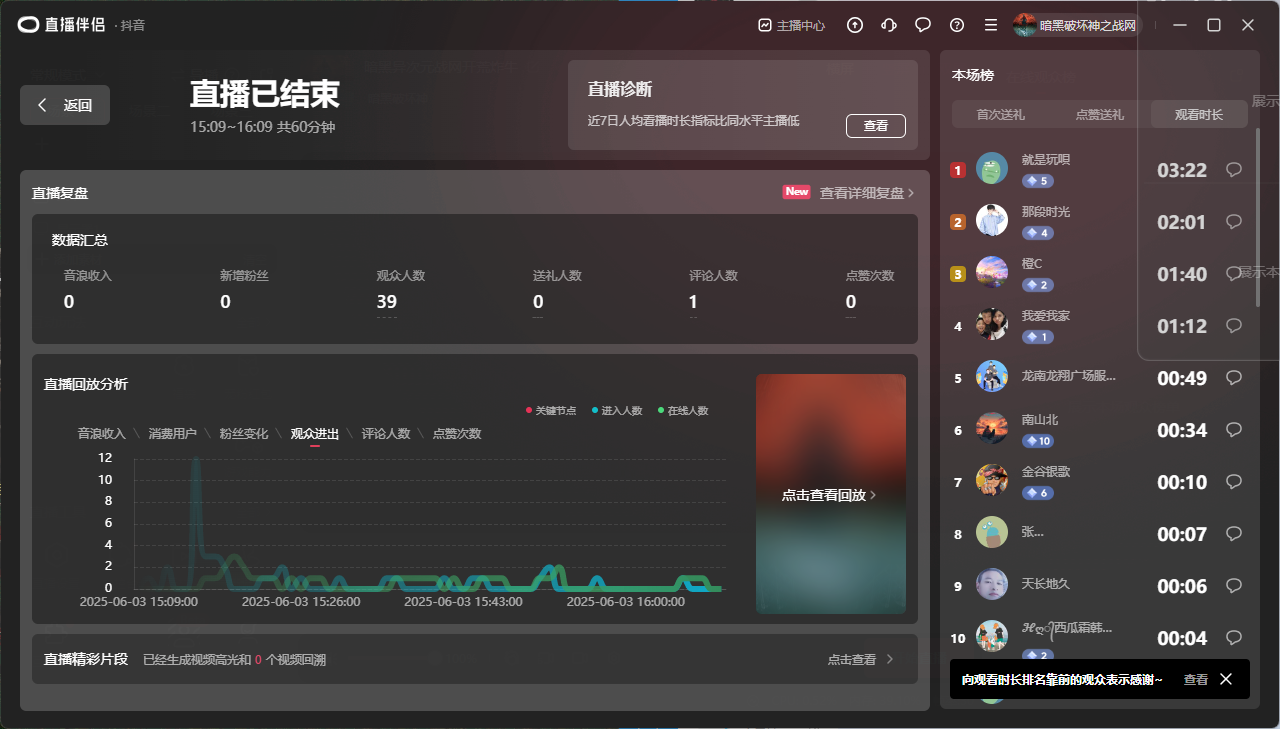Click the level 10 badge under 南山北
This screenshot has width=1280, height=729.
tap(1038, 441)
